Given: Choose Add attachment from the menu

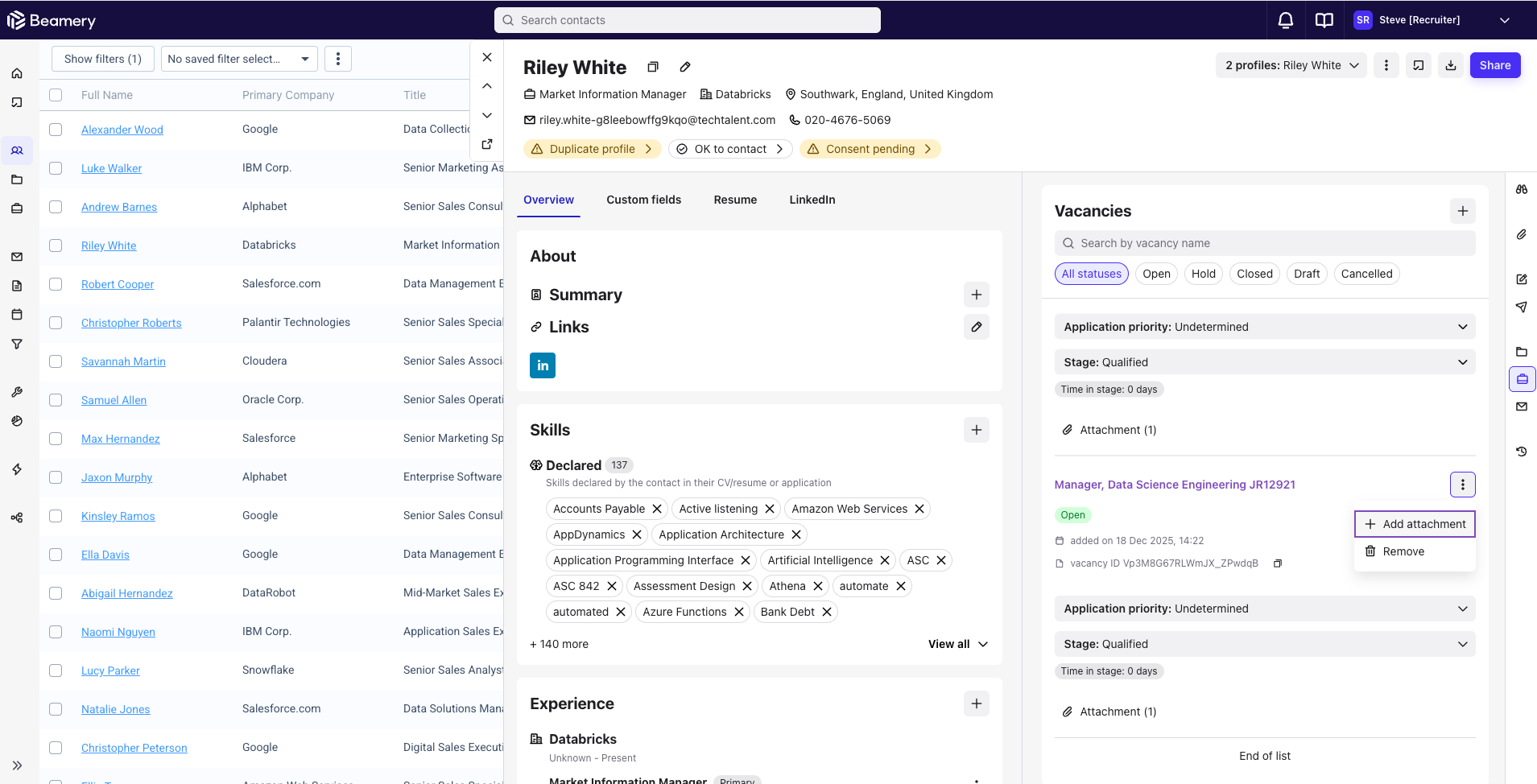Looking at the screenshot, I should (x=1415, y=524).
